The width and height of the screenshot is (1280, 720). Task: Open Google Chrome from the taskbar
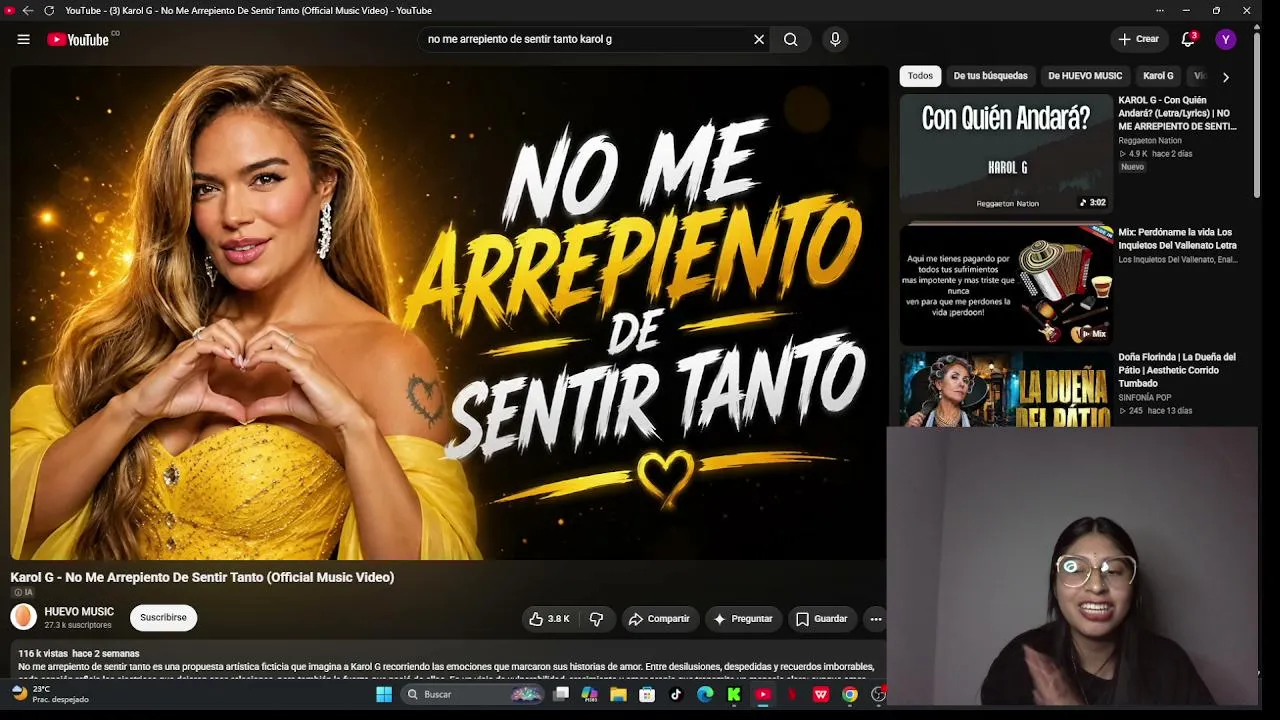[x=850, y=694]
